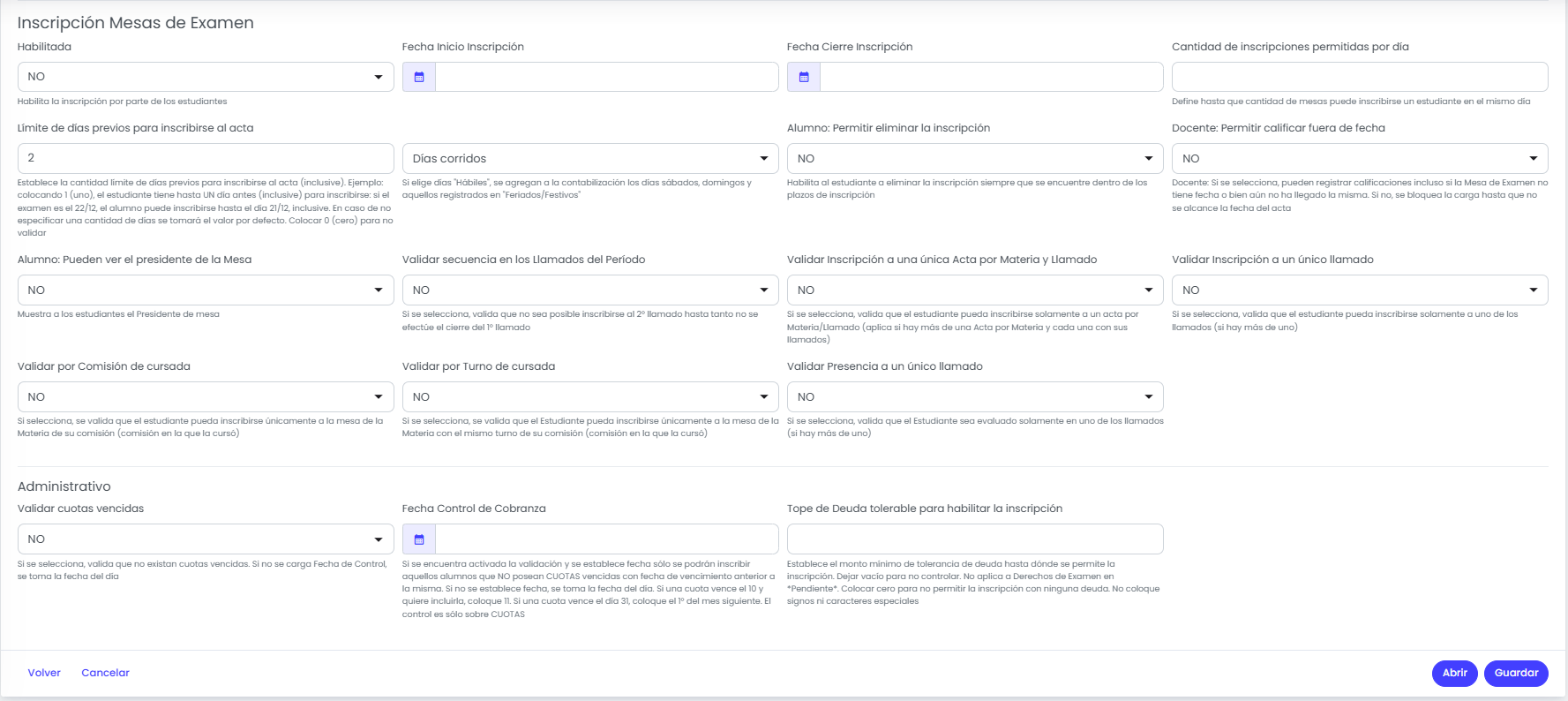This screenshot has width=1568, height=701.
Task: Click the Fecha Inicio Inscripción date field
Action: (607, 77)
